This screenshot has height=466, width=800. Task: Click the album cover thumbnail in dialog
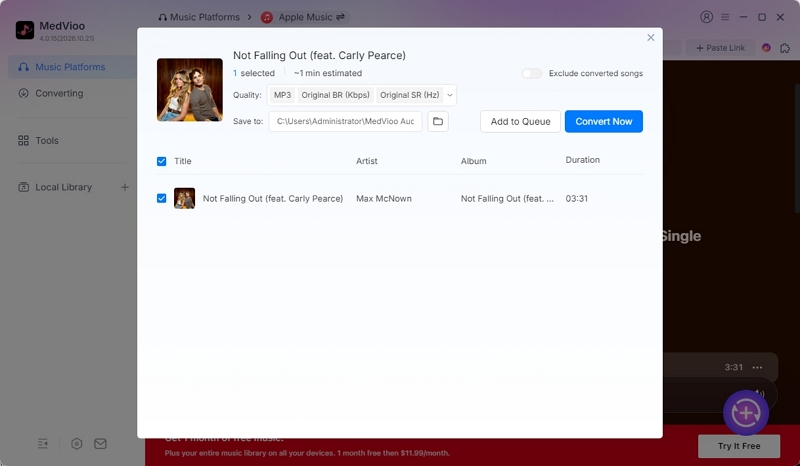pos(190,90)
